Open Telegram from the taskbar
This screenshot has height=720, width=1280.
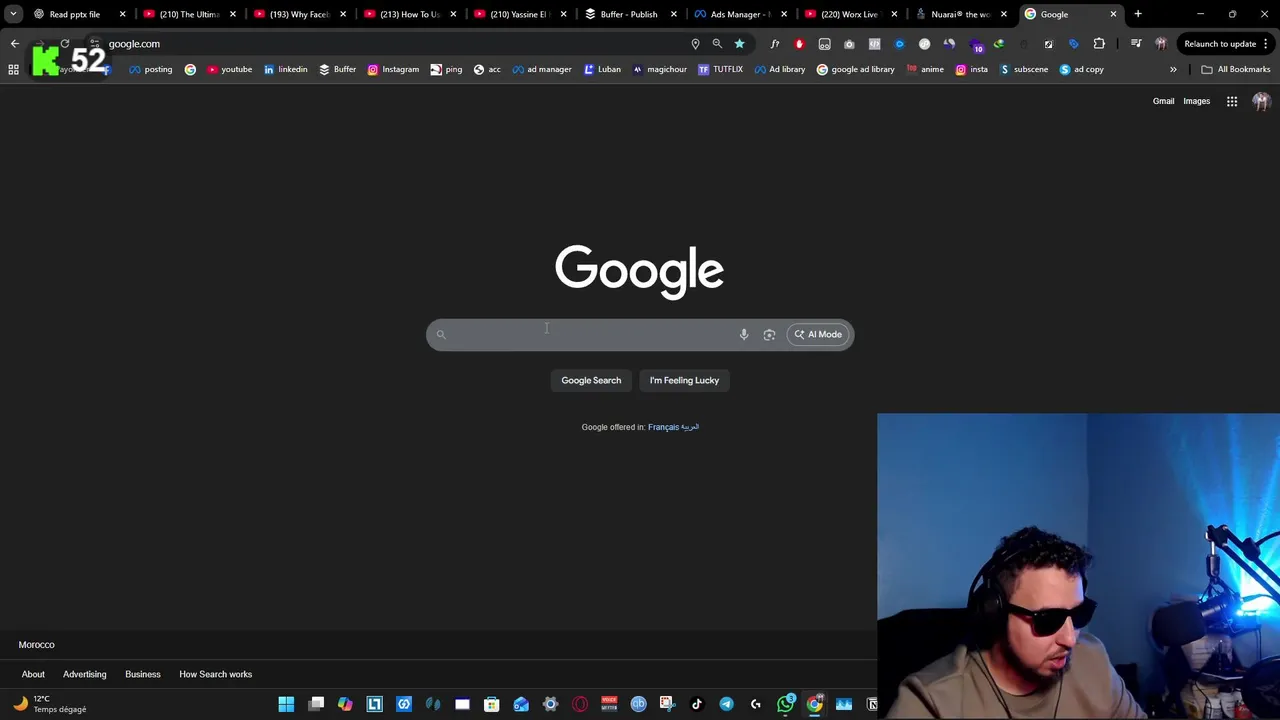tap(726, 704)
